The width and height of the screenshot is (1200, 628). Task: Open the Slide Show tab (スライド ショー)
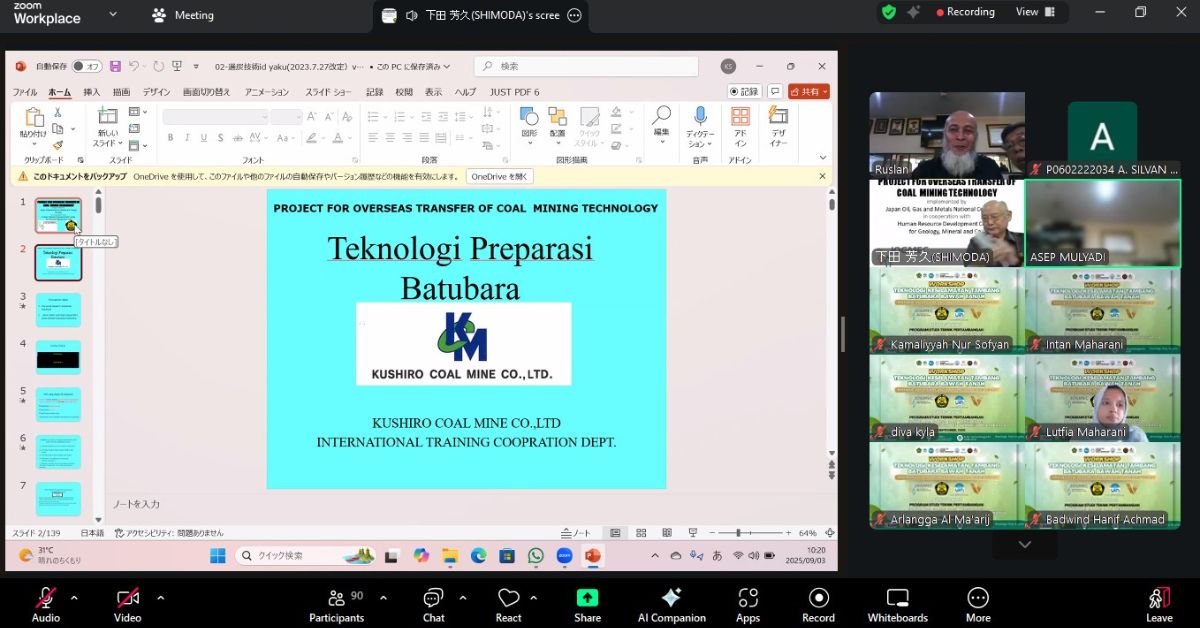point(328,92)
